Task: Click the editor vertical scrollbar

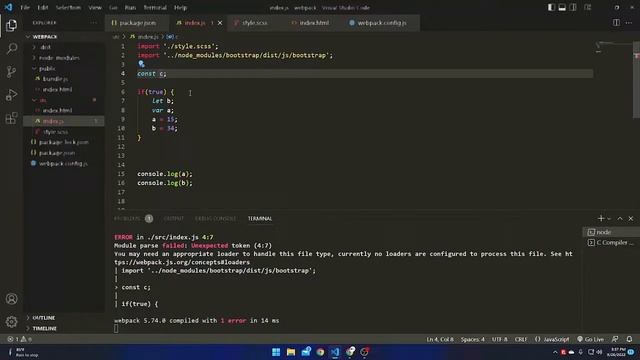Action: pyautogui.click(x=636, y=80)
